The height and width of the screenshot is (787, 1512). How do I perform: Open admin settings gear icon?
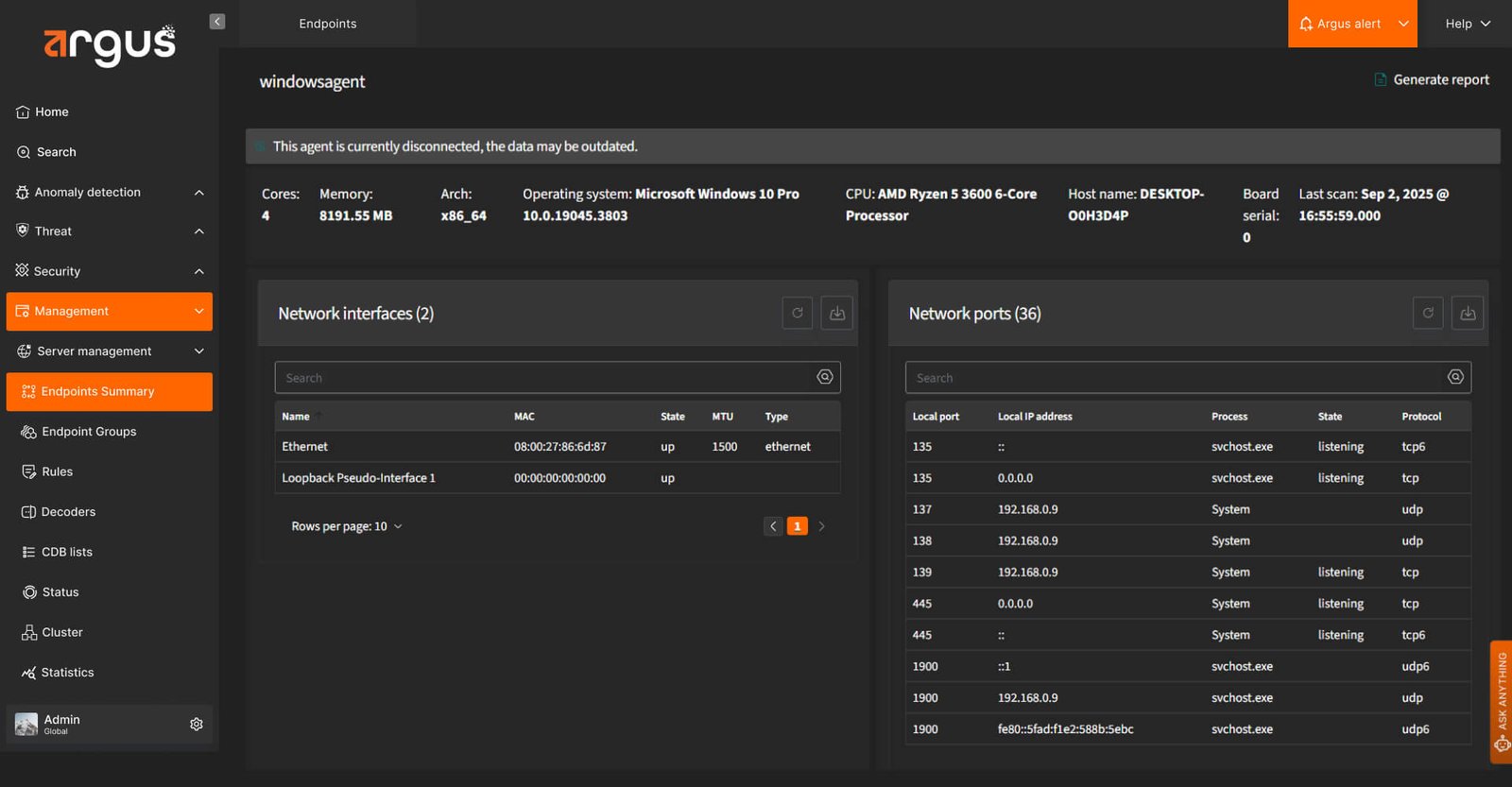point(197,724)
